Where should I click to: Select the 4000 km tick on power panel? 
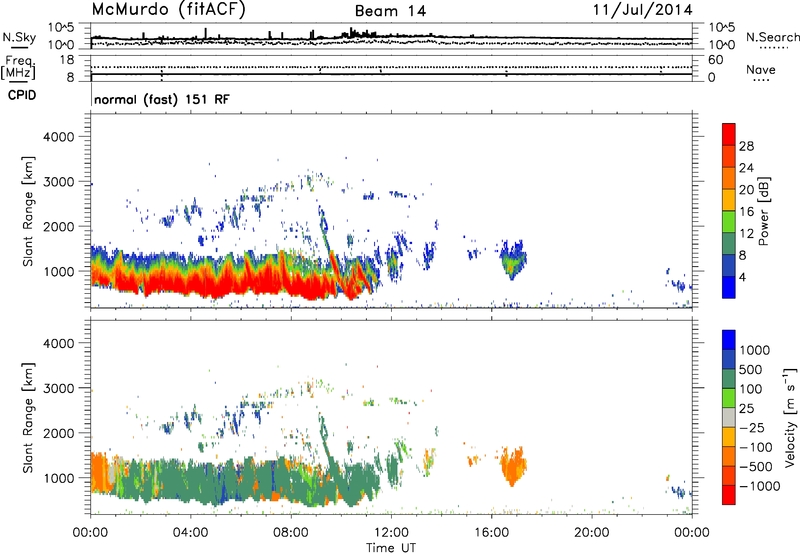coord(58,137)
